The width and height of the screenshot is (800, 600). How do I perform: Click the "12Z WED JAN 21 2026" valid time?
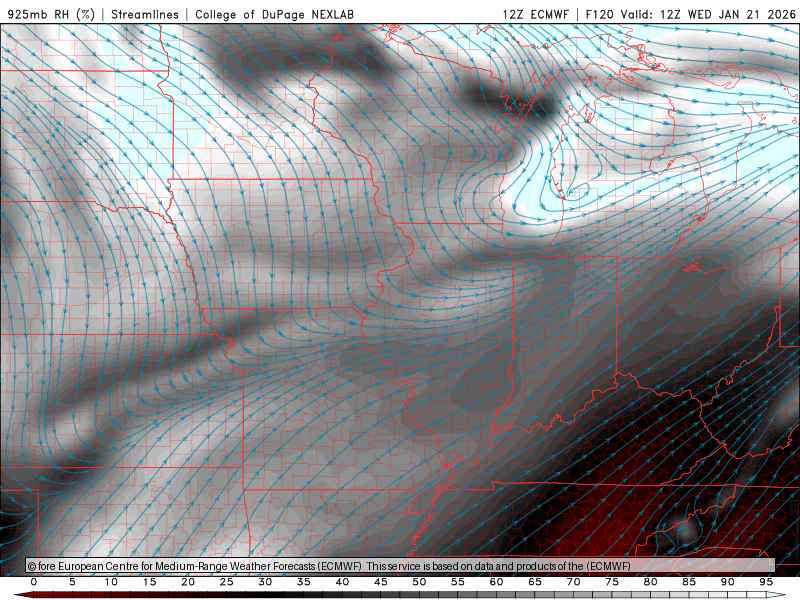pyautogui.click(x=728, y=14)
